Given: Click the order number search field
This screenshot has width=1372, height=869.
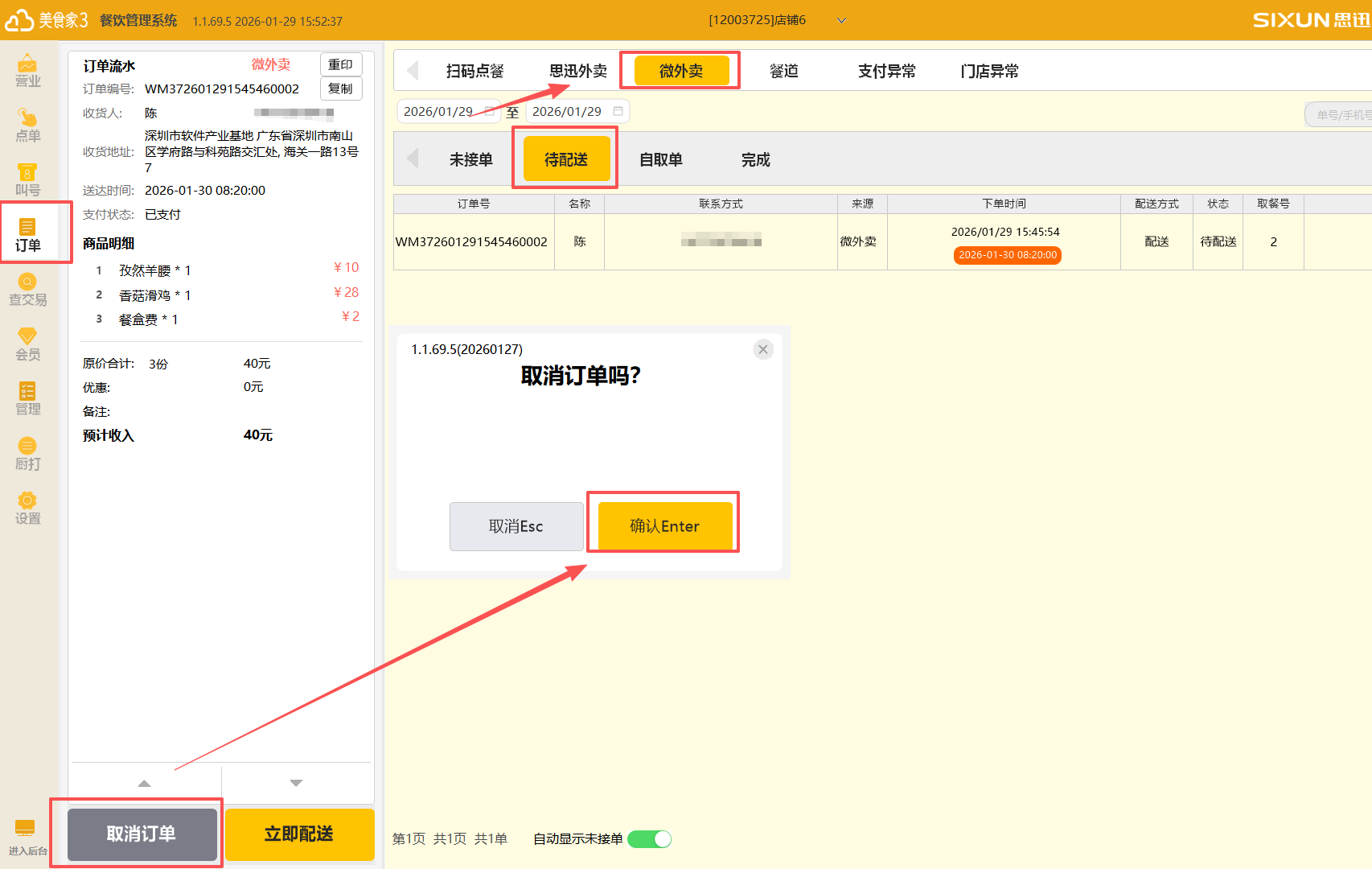Looking at the screenshot, I should (x=1341, y=115).
